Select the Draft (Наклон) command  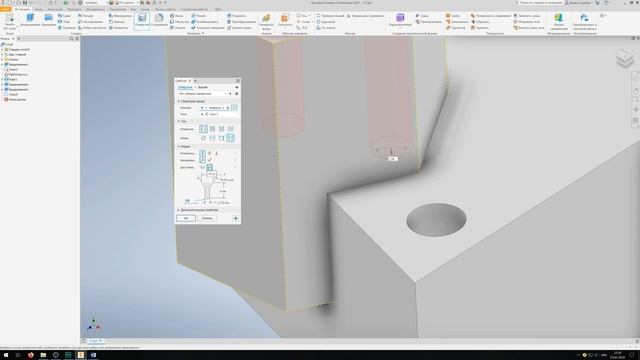pos(178,28)
